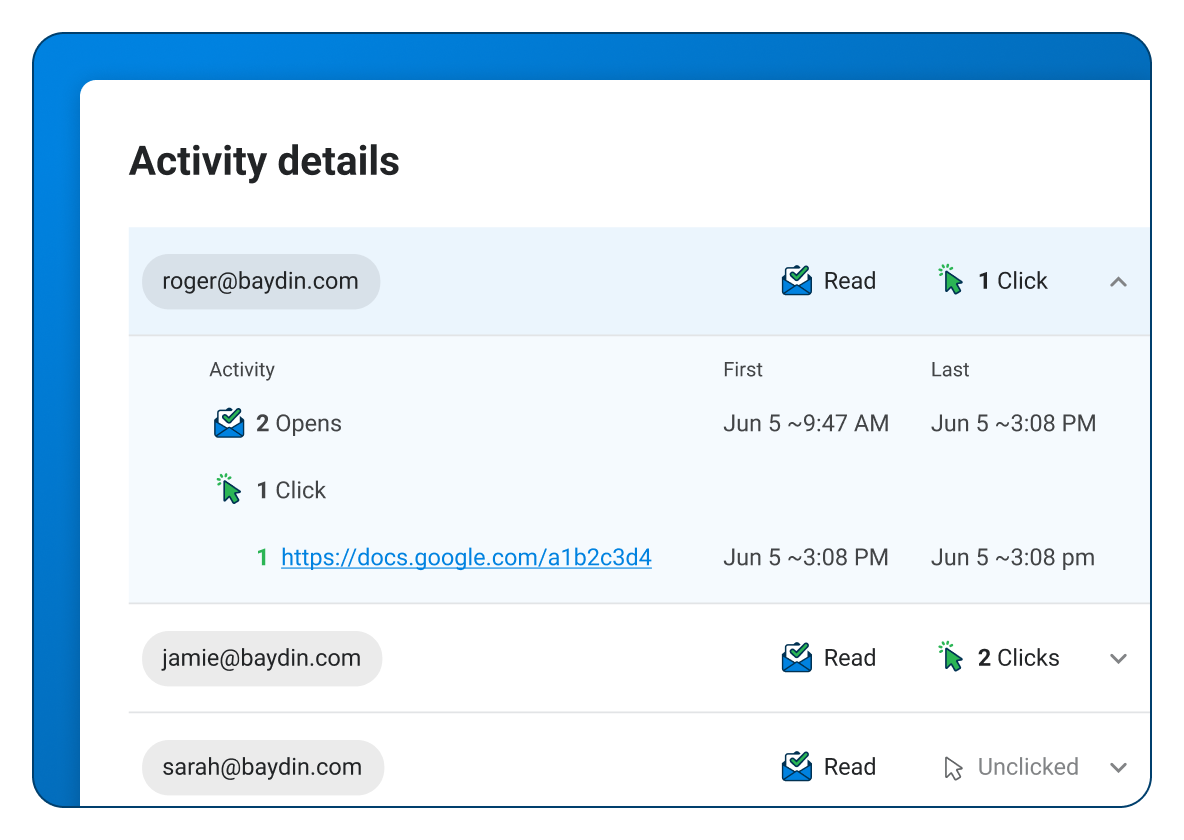Viewport: 1184px width, 840px height.
Task: Click the Activity column header
Action: pos(242,370)
